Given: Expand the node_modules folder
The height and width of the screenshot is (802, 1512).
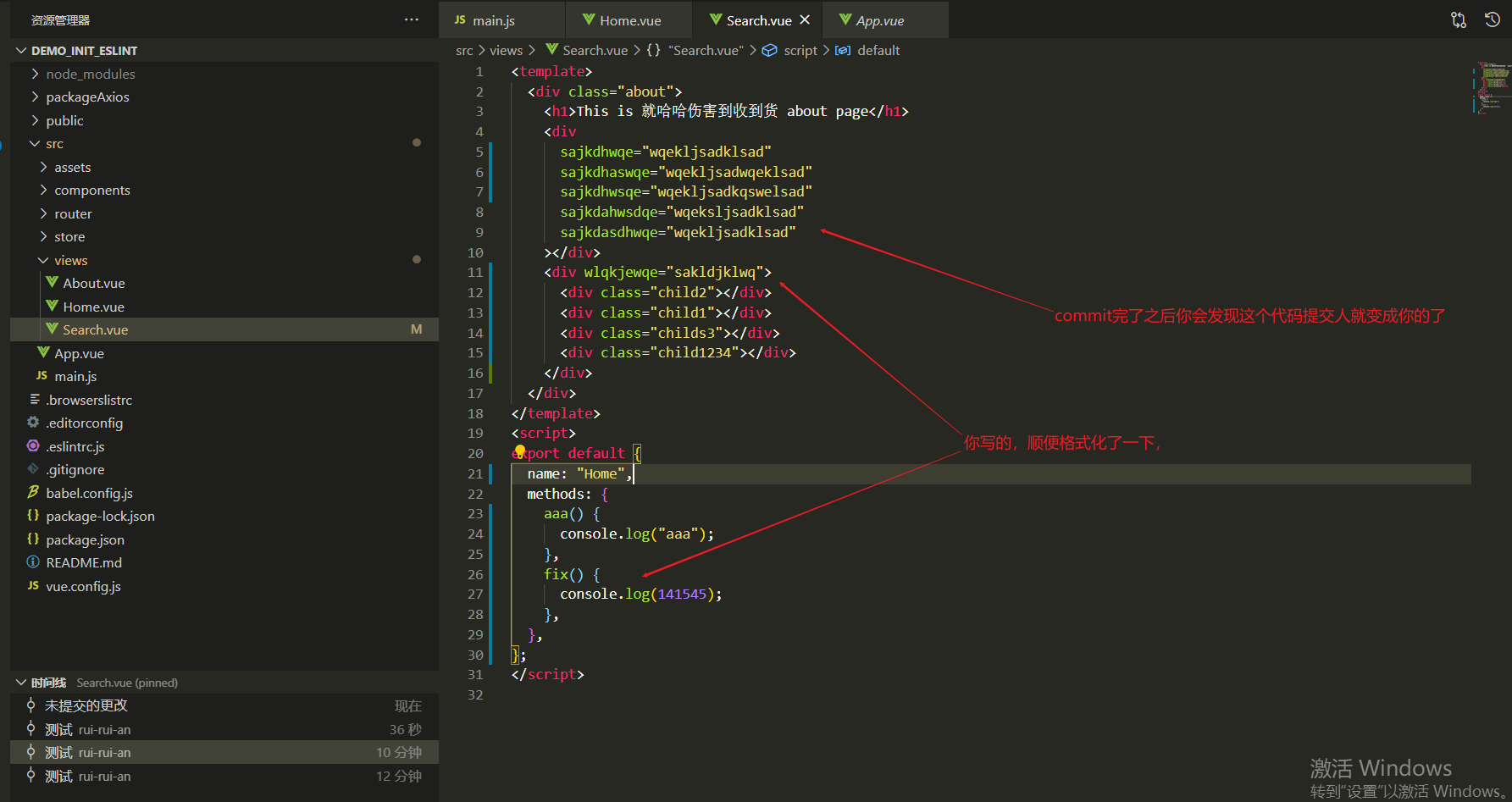Looking at the screenshot, I should (35, 74).
